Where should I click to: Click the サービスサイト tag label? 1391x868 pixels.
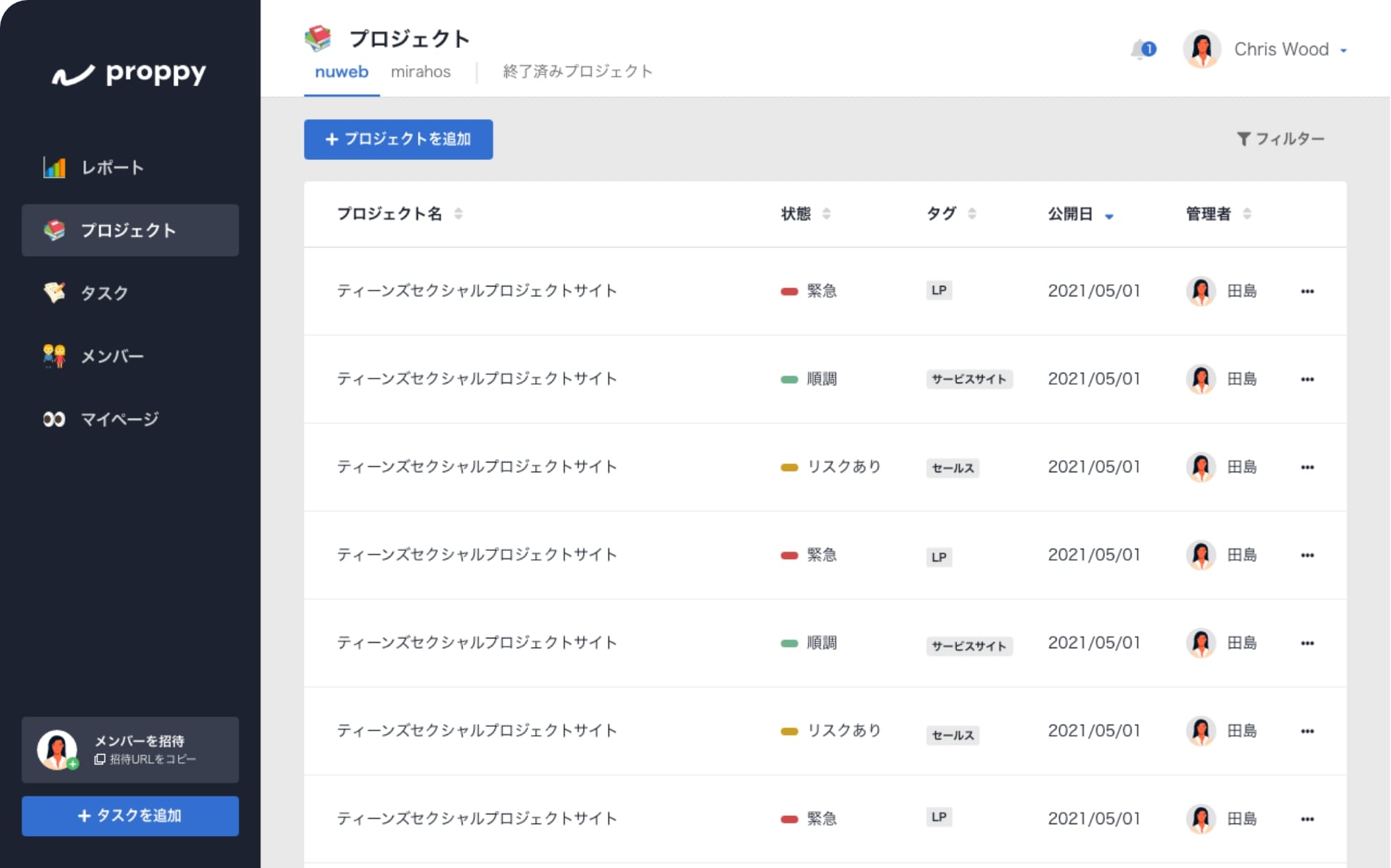click(969, 379)
